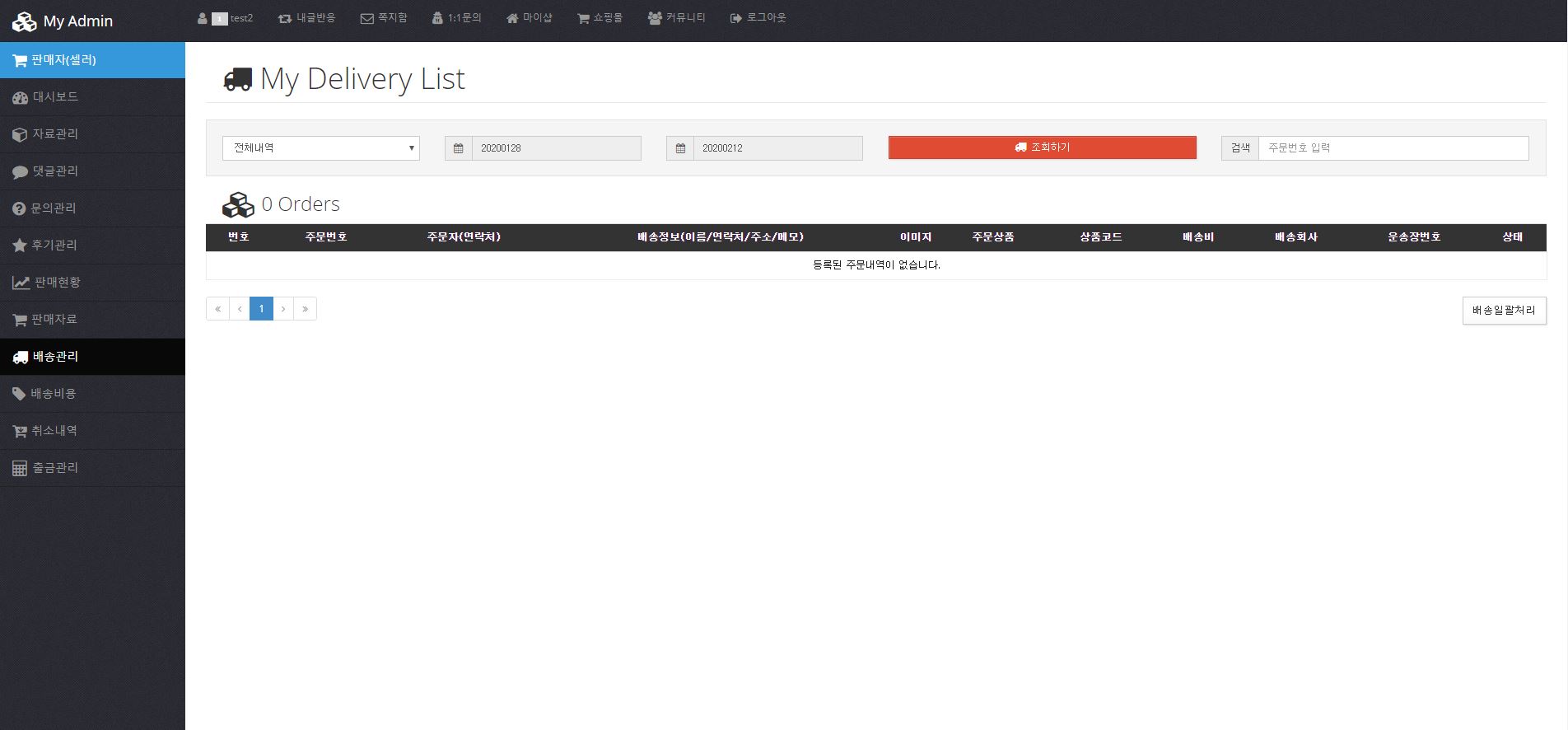Image resolution: width=1568 pixels, height=730 pixels.
Task: Click the tag icon for 배송비용
Action: (19, 394)
